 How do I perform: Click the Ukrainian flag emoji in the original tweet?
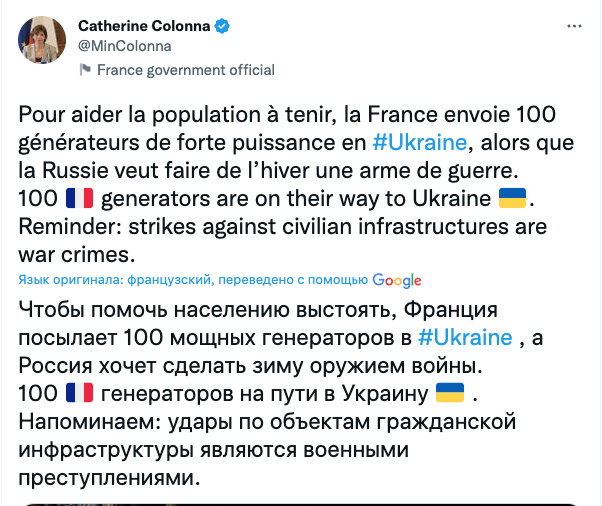(x=510, y=194)
